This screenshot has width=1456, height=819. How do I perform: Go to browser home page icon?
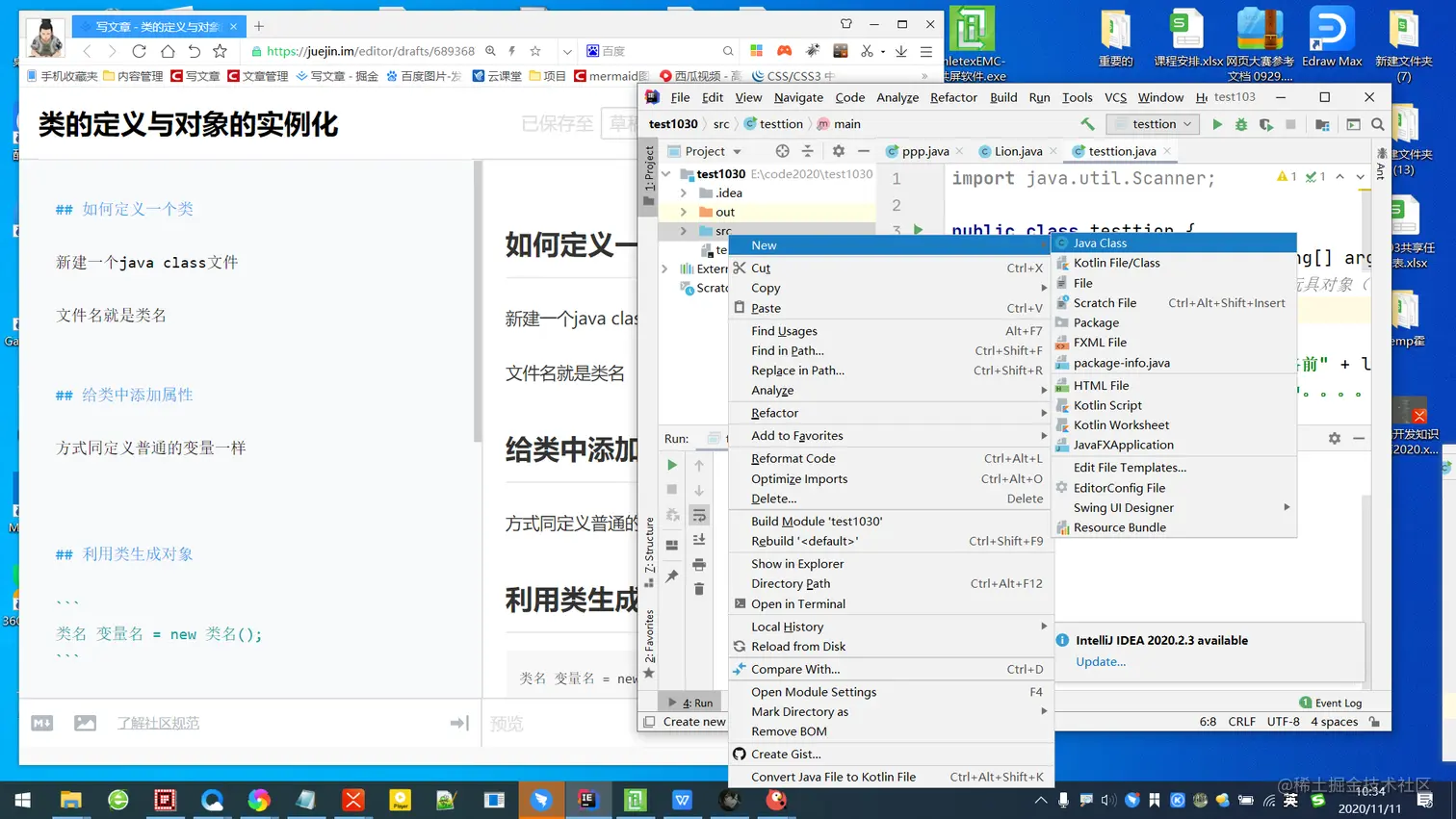168,51
